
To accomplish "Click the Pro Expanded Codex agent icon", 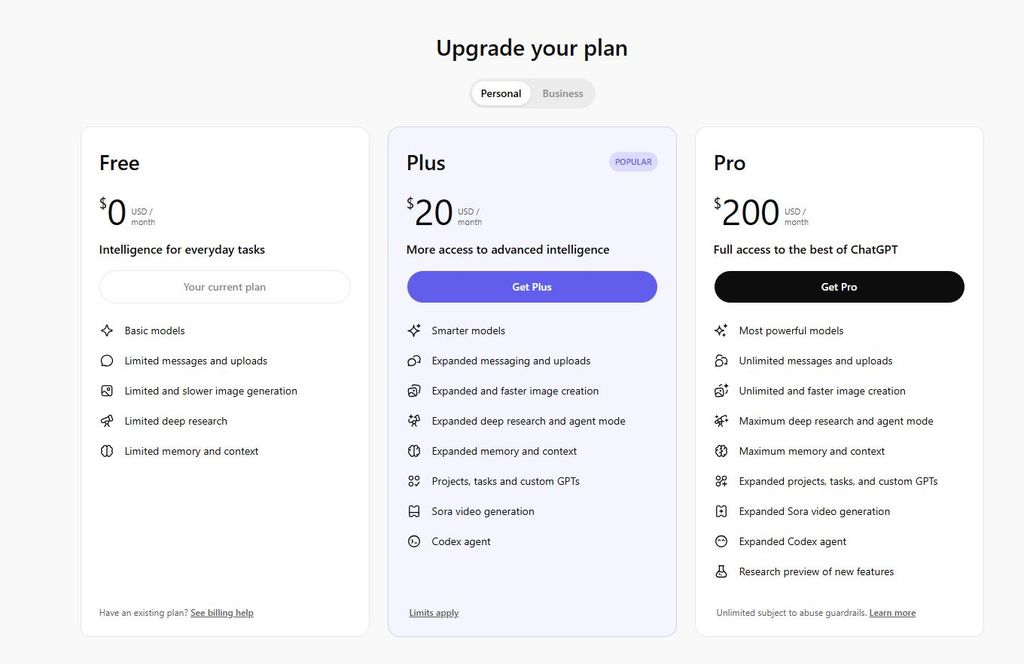I will 721,541.
